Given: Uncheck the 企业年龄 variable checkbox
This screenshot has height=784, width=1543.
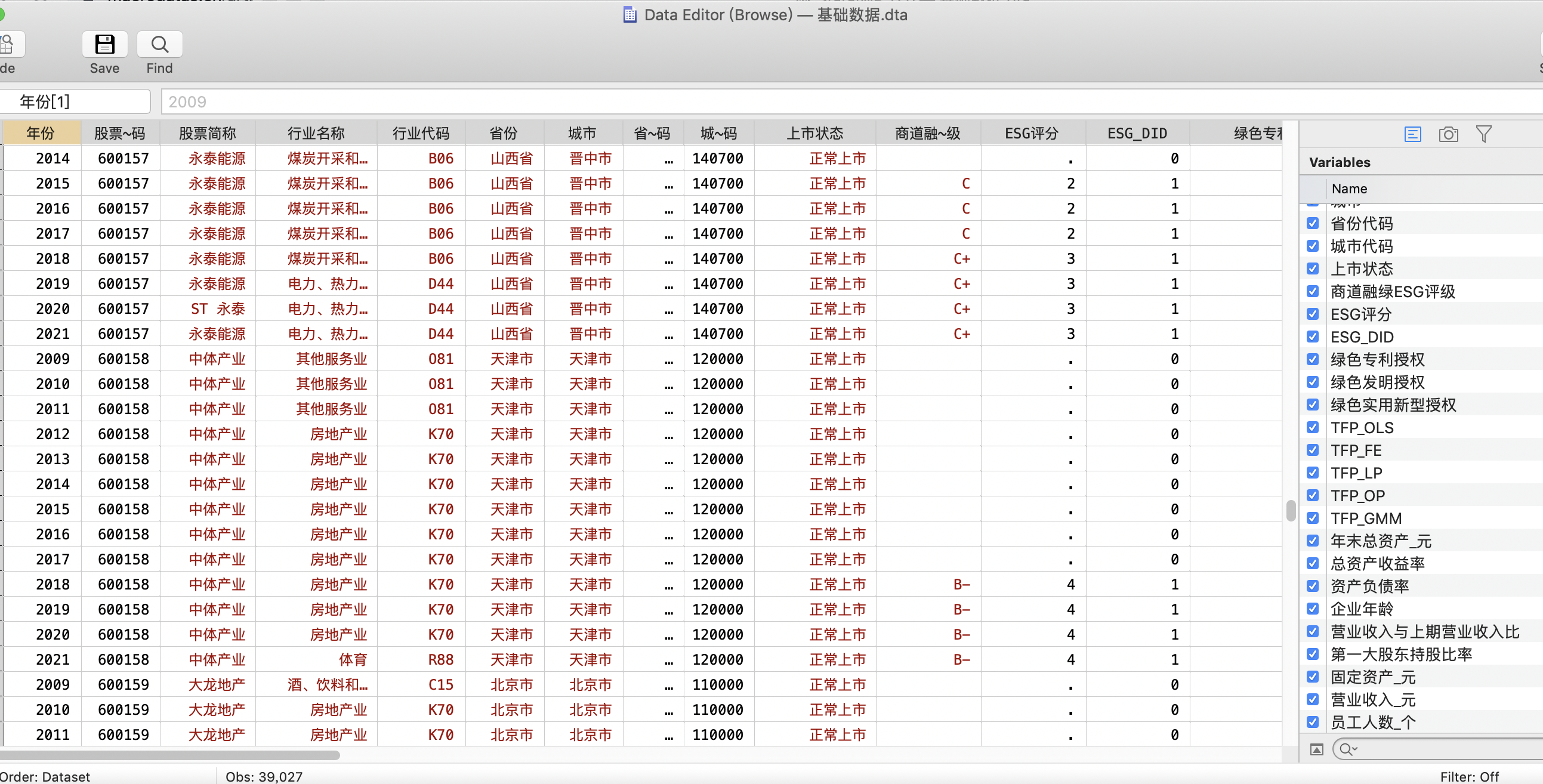Looking at the screenshot, I should coord(1313,609).
